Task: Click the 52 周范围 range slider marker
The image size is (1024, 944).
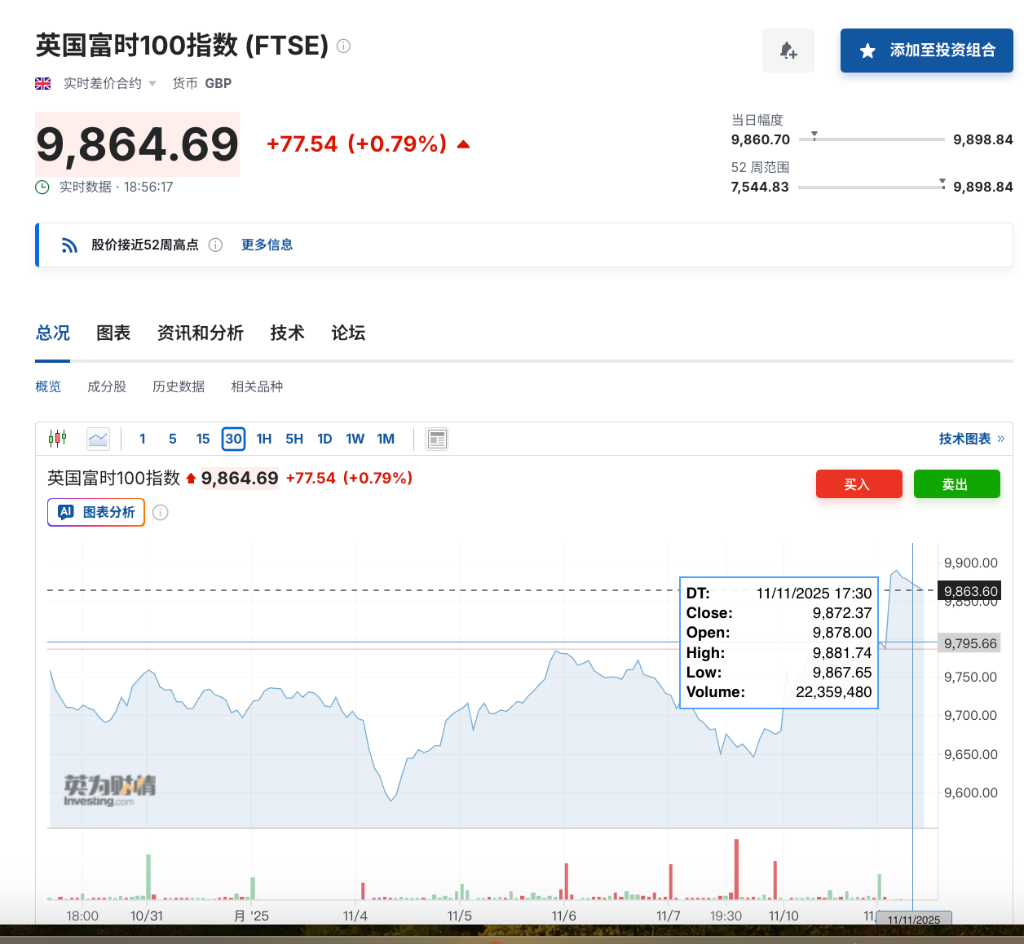Action: click(x=942, y=182)
